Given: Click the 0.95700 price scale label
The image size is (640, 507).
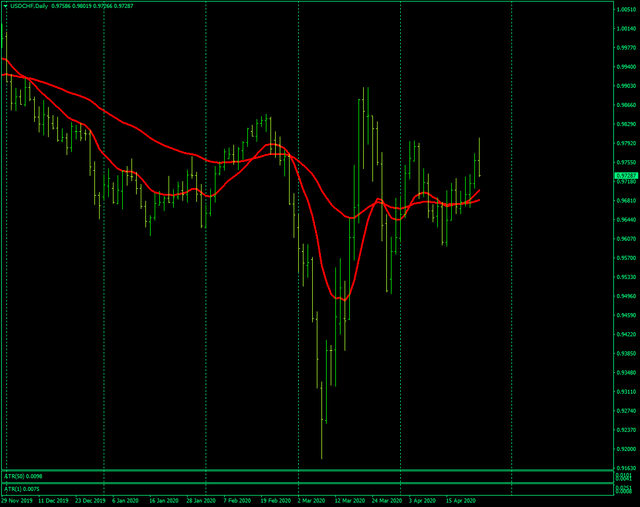Looking at the screenshot, I should pyautogui.click(x=627, y=258).
